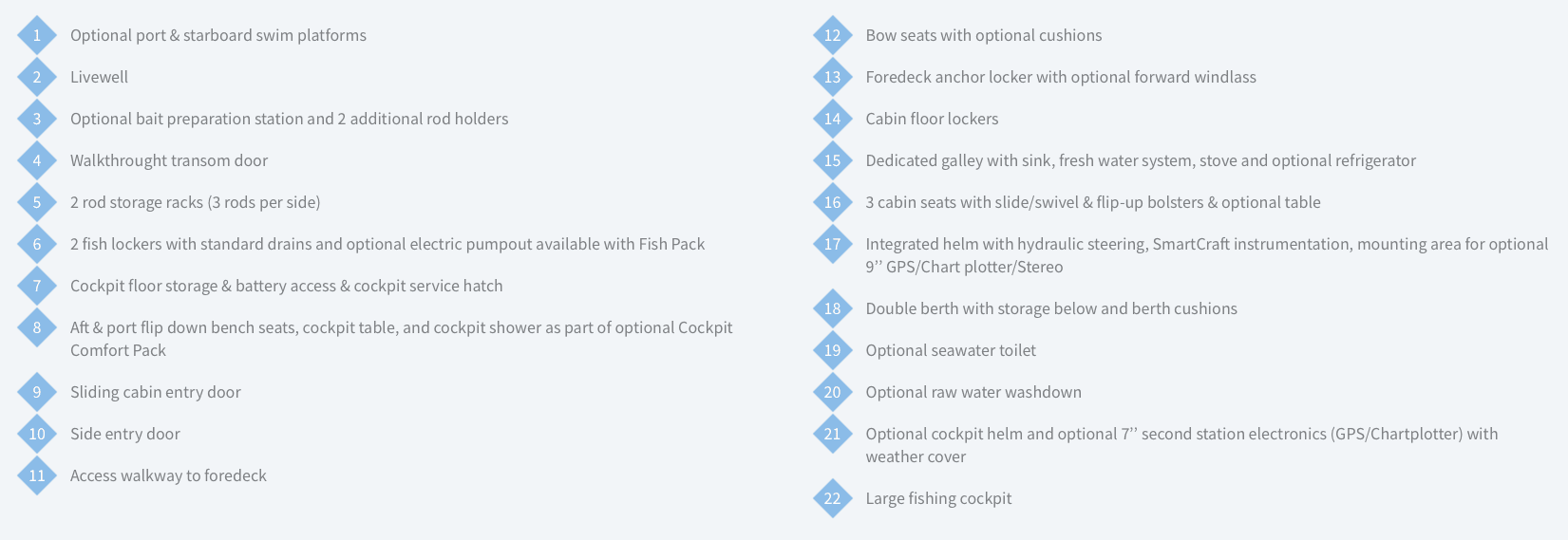Image resolution: width=1568 pixels, height=540 pixels.
Task: Select diamond marker number 8
Action: (x=37, y=327)
